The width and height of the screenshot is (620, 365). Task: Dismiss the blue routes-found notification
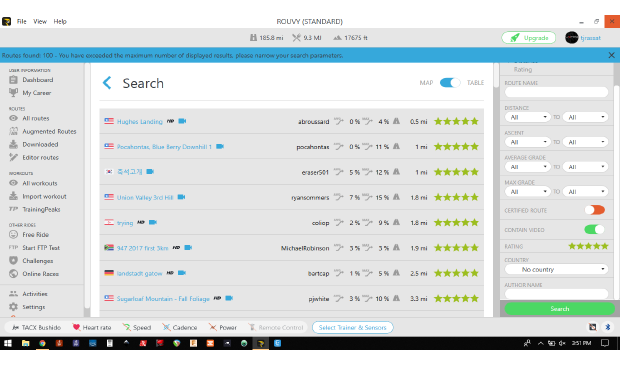pos(611,55)
